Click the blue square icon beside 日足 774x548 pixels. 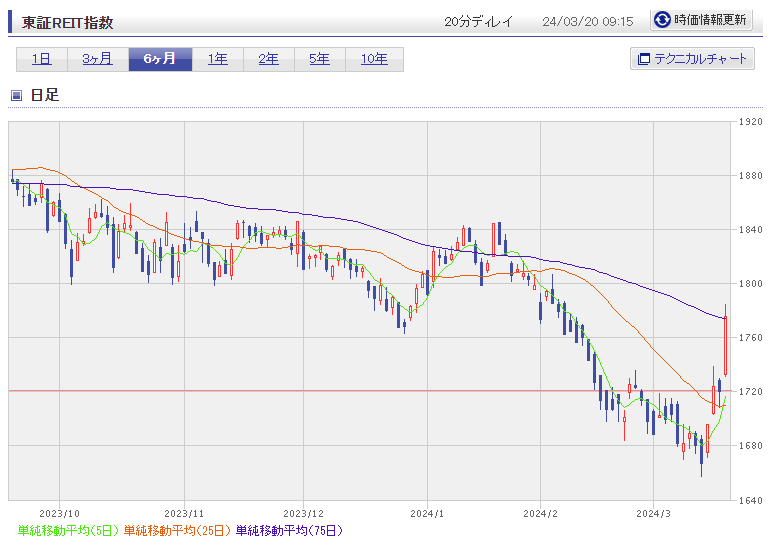click(16, 95)
